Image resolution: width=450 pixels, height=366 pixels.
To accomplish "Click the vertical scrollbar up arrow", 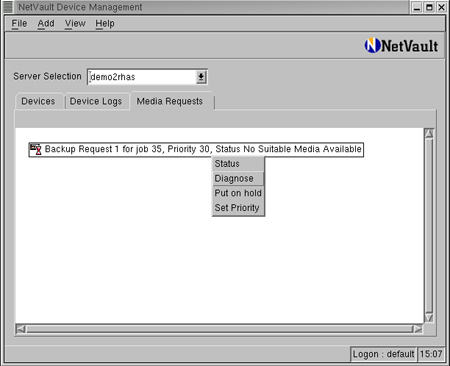I will [x=429, y=134].
